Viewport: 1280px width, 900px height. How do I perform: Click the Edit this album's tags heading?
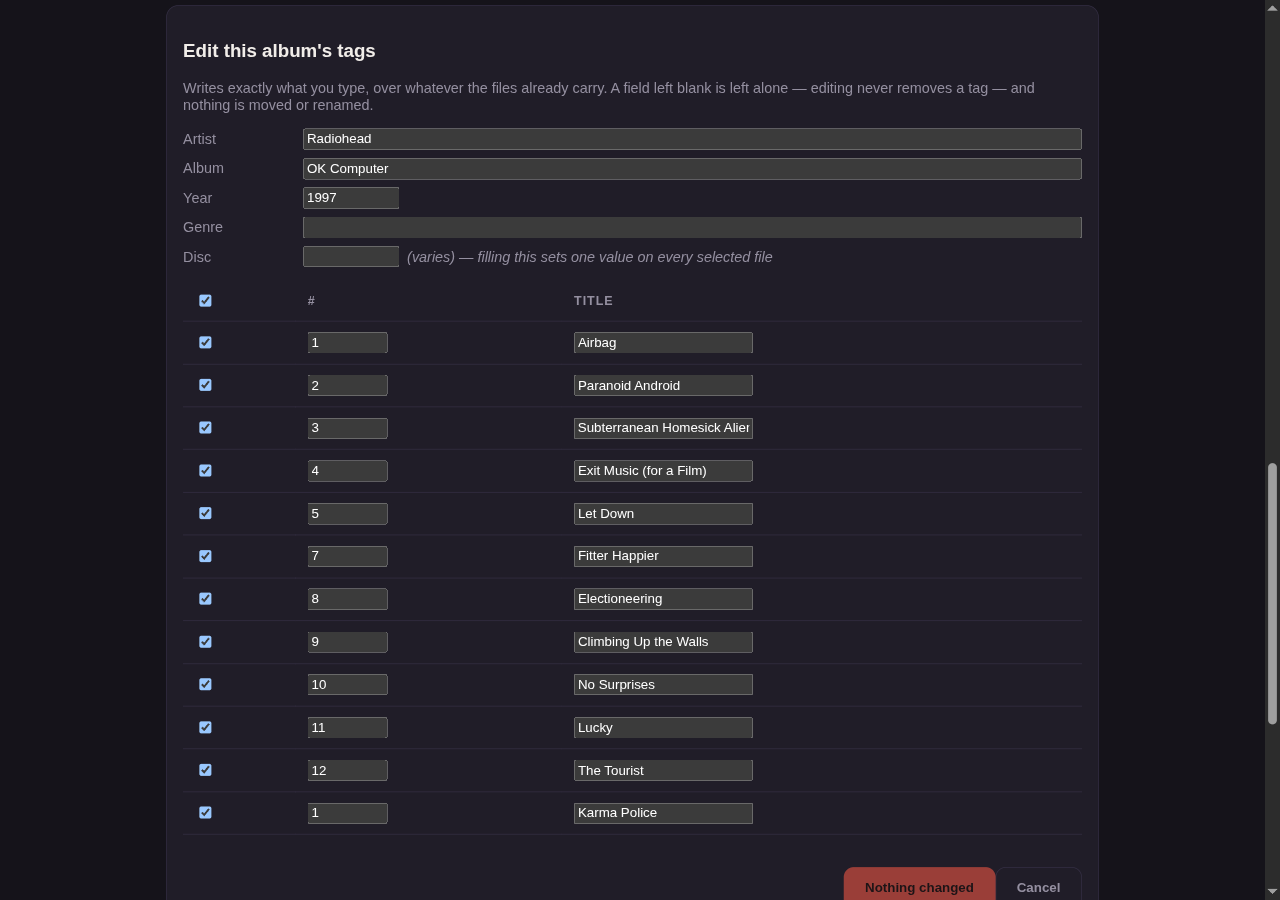(x=279, y=51)
